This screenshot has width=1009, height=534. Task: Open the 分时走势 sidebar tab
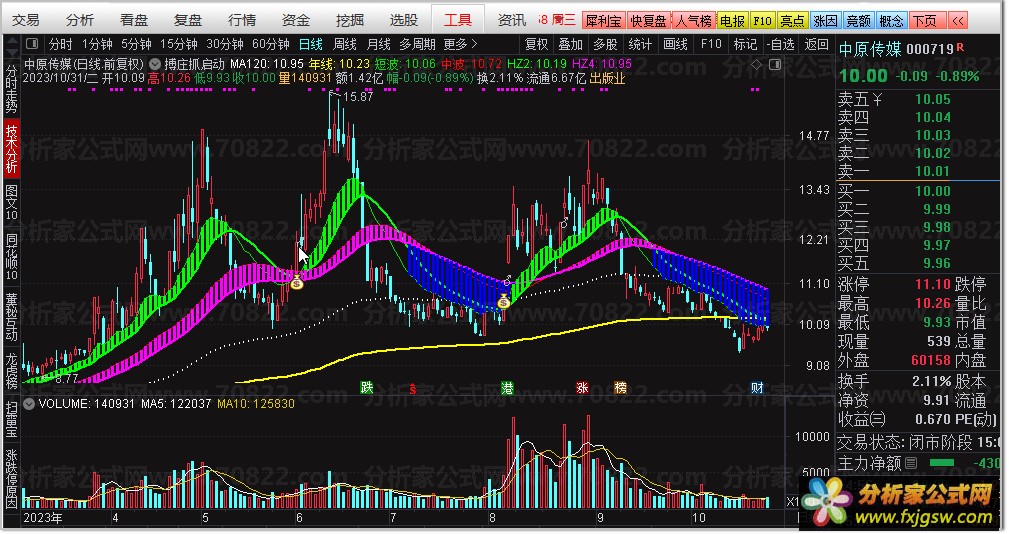[x=12, y=87]
